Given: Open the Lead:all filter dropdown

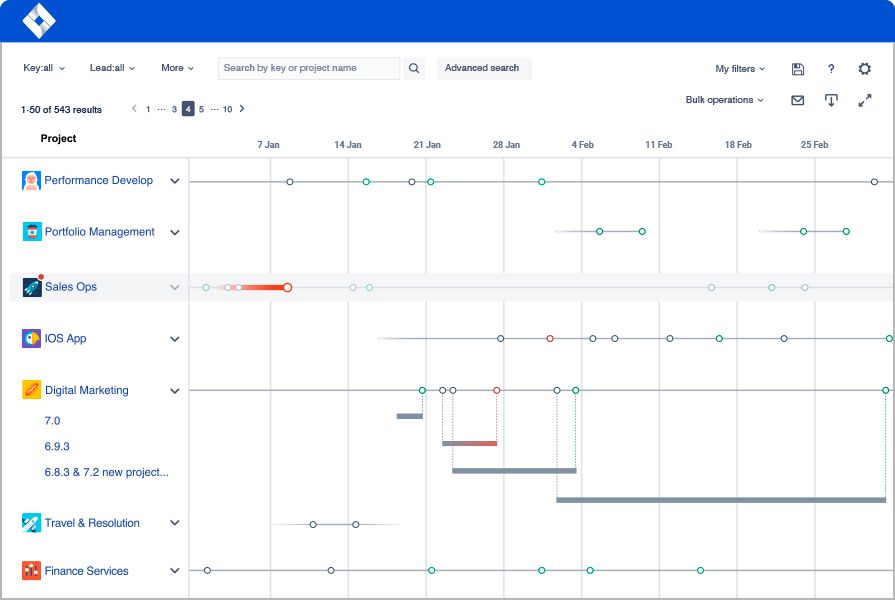Looking at the screenshot, I should point(112,68).
